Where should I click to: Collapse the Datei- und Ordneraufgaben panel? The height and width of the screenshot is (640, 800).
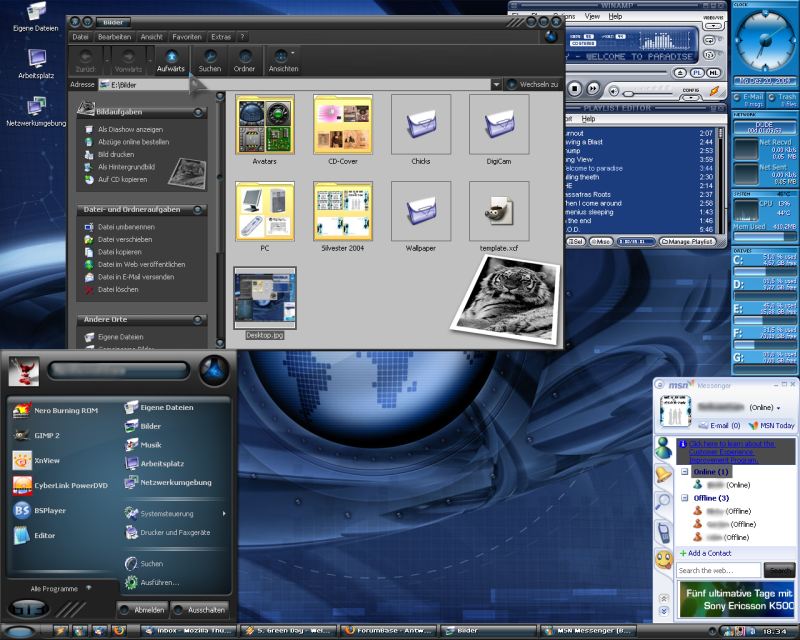click(x=198, y=210)
